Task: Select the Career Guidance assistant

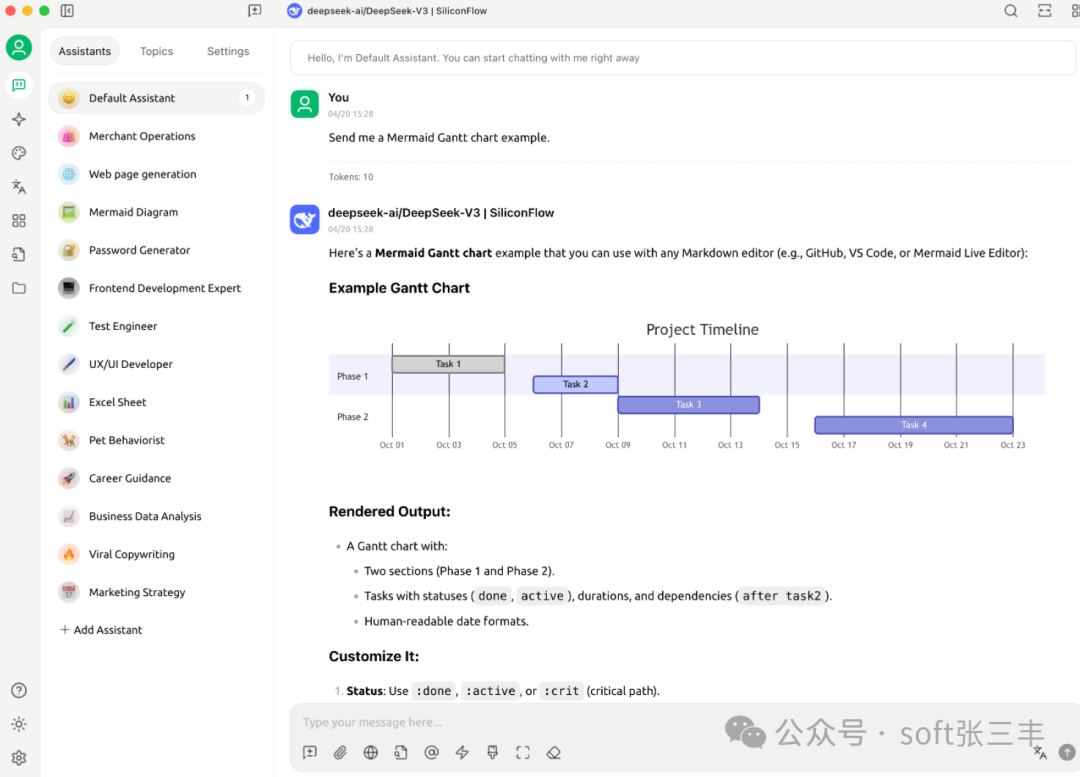Action: click(x=156, y=478)
